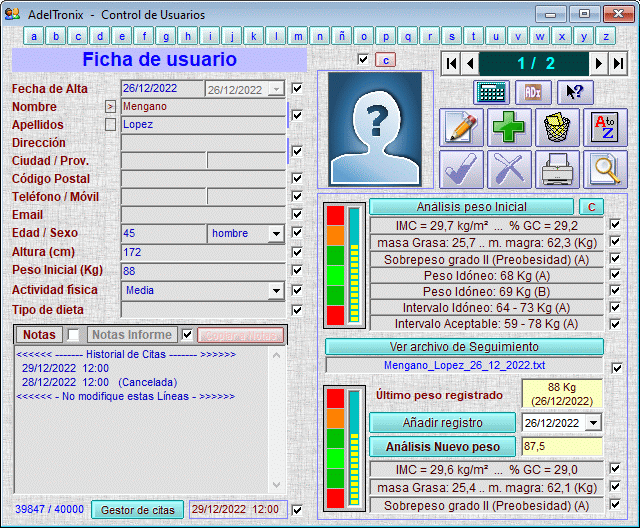
Task: Delete record using the trash basket icon
Action: 557,128
